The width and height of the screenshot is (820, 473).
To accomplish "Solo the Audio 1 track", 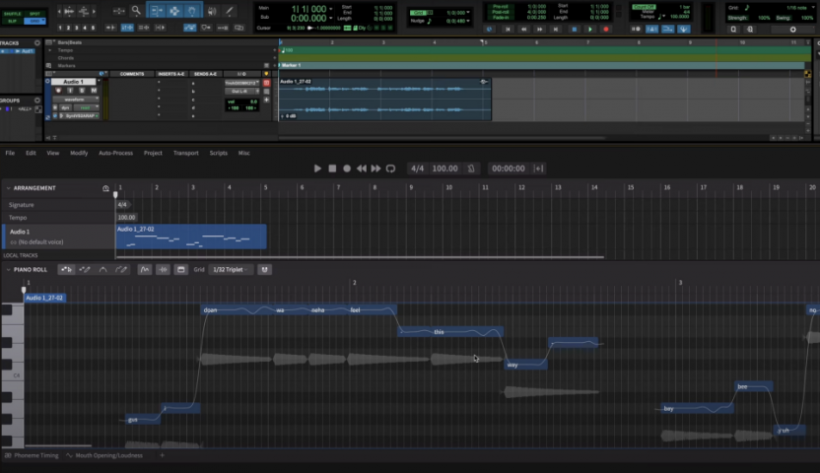I will pyautogui.click(x=82, y=91).
